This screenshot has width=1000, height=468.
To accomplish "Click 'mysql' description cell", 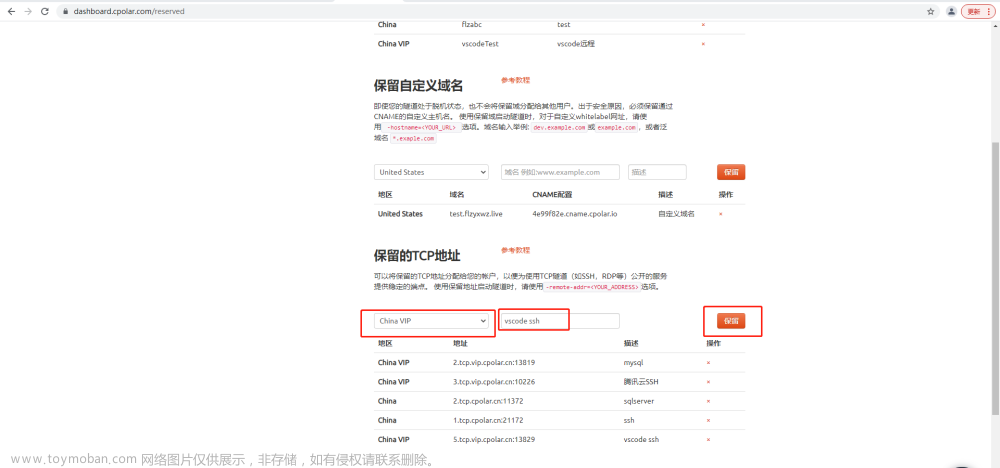I will (633, 363).
